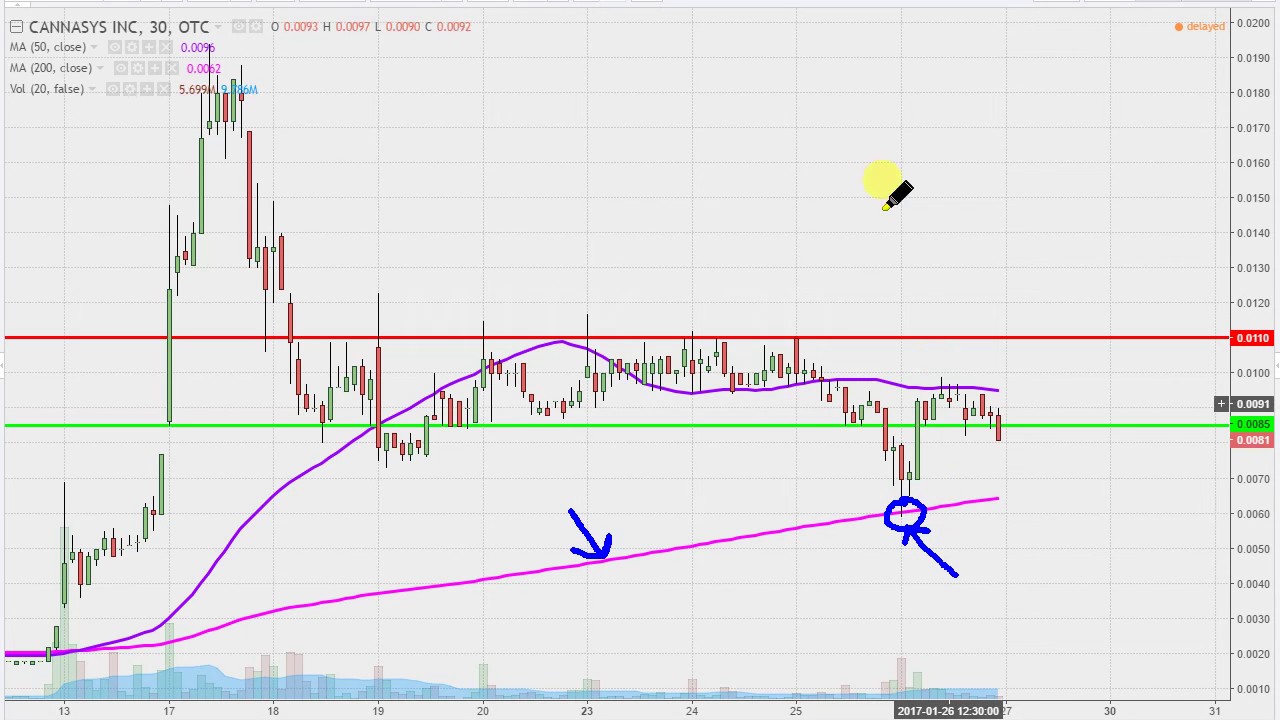Collapse the legend using the minus box

click(16, 27)
